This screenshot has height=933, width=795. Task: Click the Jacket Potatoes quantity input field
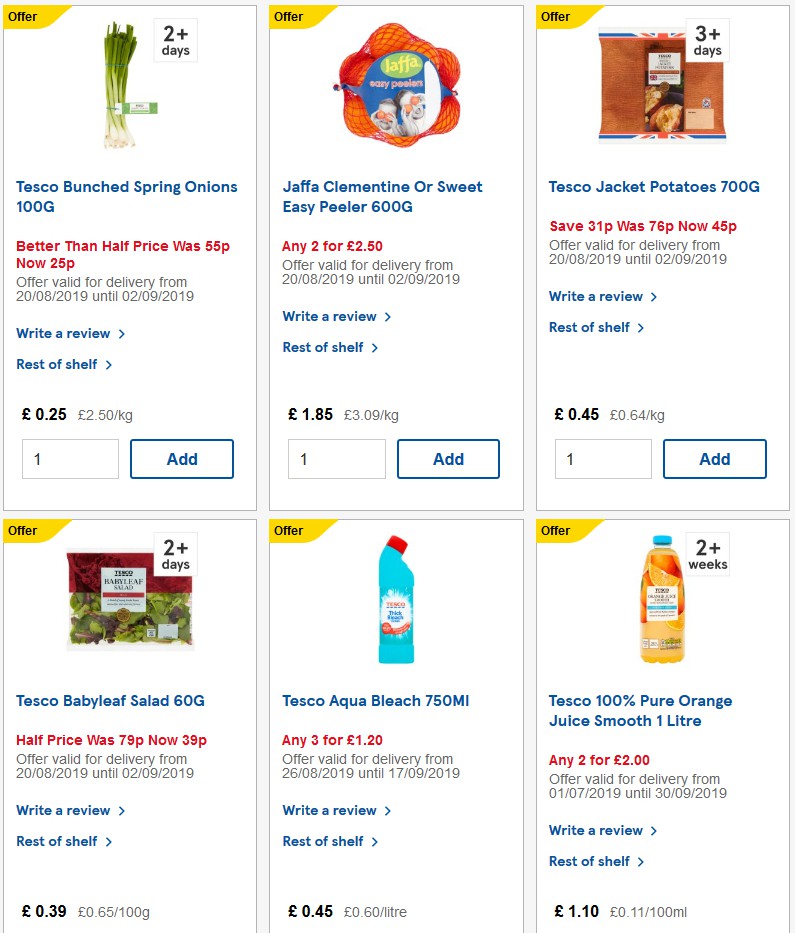click(603, 459)
